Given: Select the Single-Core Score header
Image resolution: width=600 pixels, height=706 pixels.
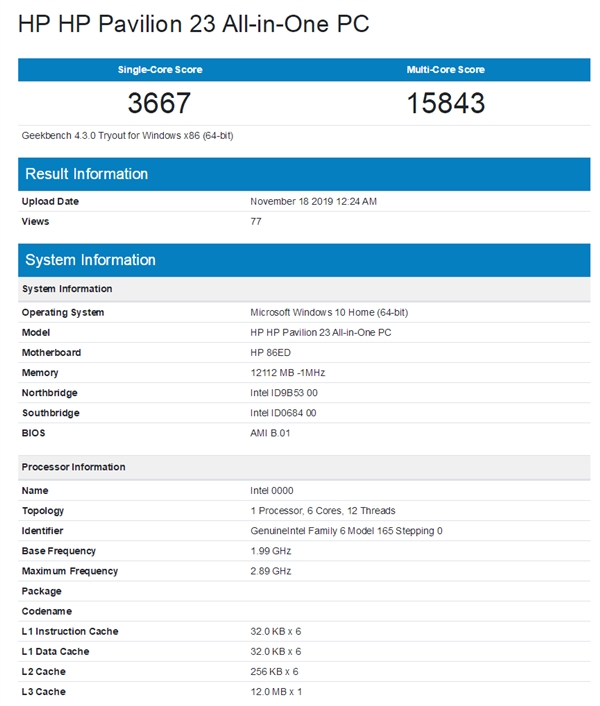Looking at the screenshot, I should coord(158,69).
